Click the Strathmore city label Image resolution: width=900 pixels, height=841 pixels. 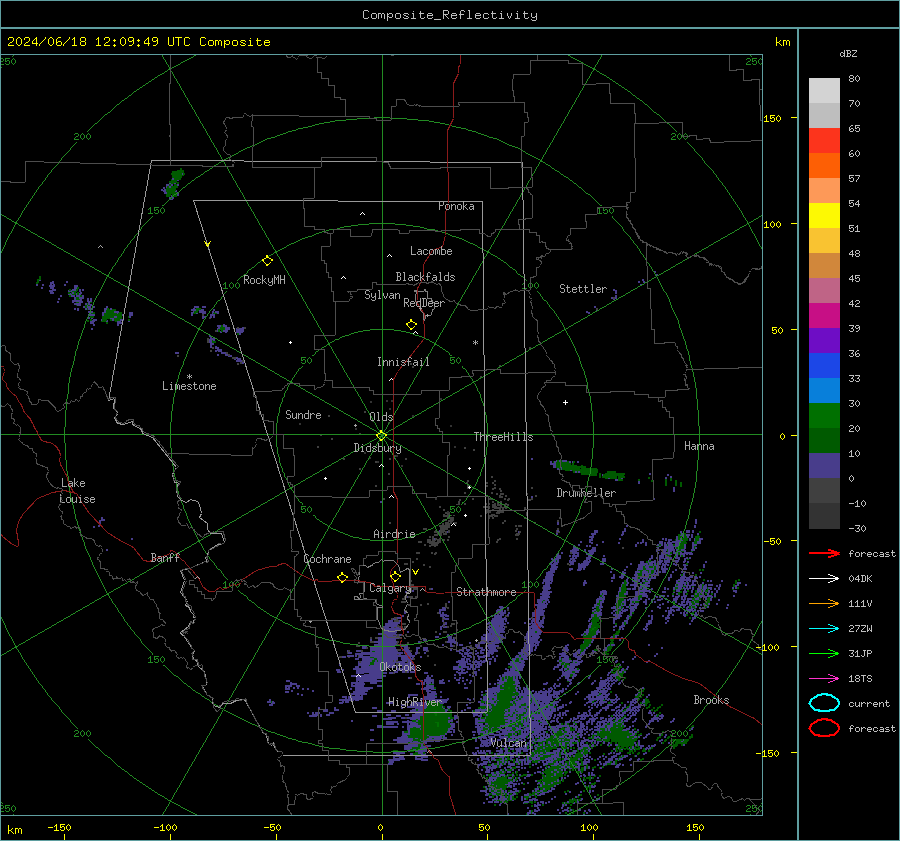(x=486, y=592)
